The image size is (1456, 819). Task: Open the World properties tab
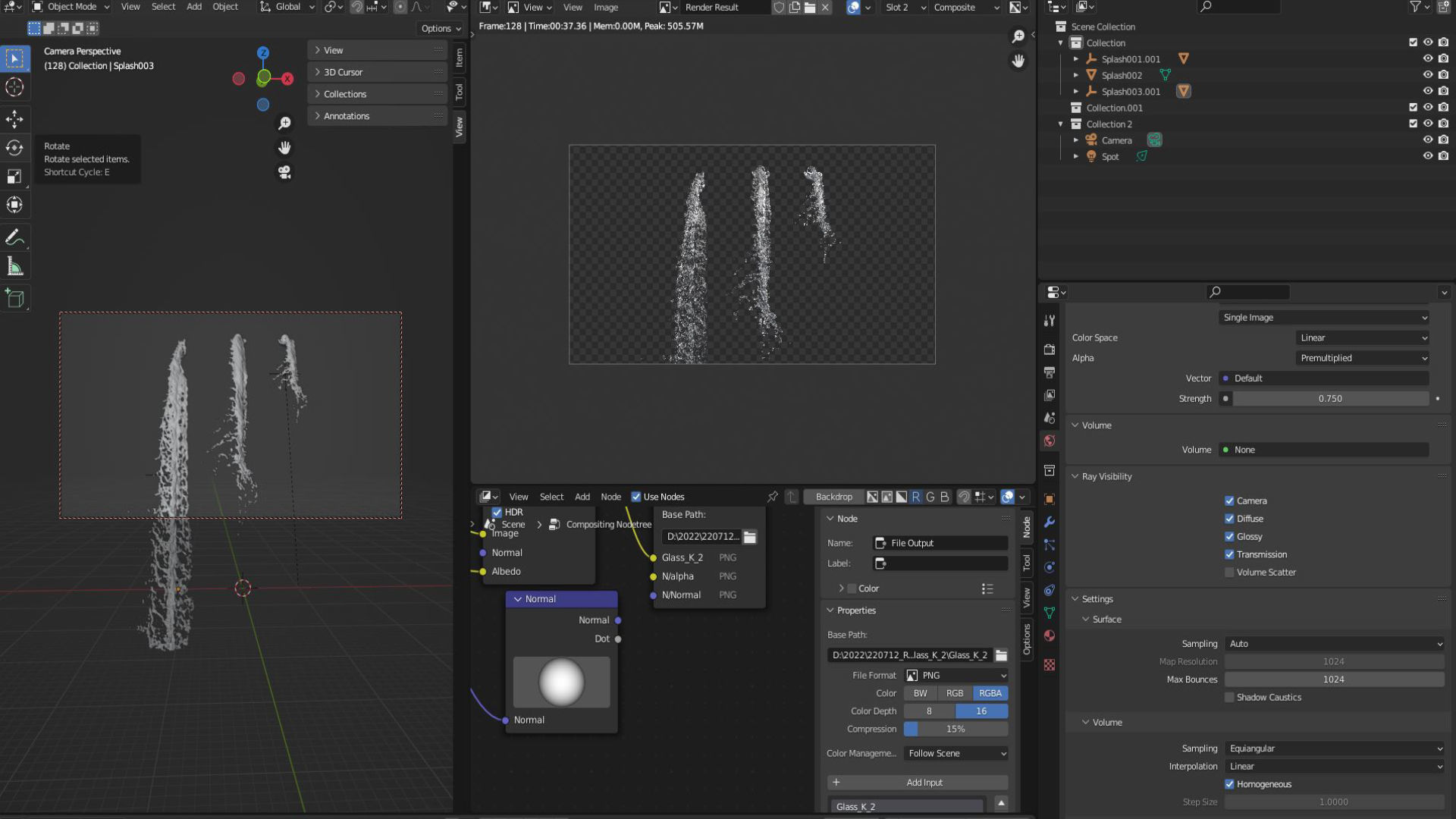click(x=1050, y=441)
